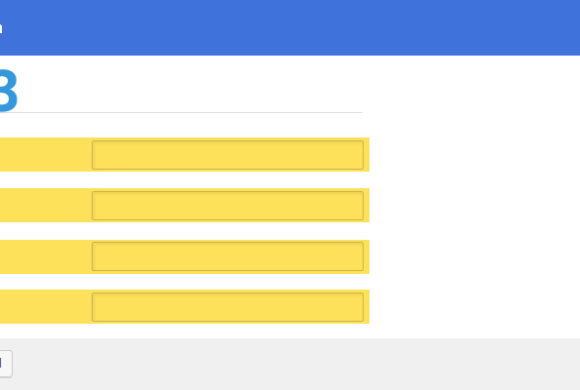Click the yellow label area of third row
Viewport: 580px width, 390px height.
[45, 256]
